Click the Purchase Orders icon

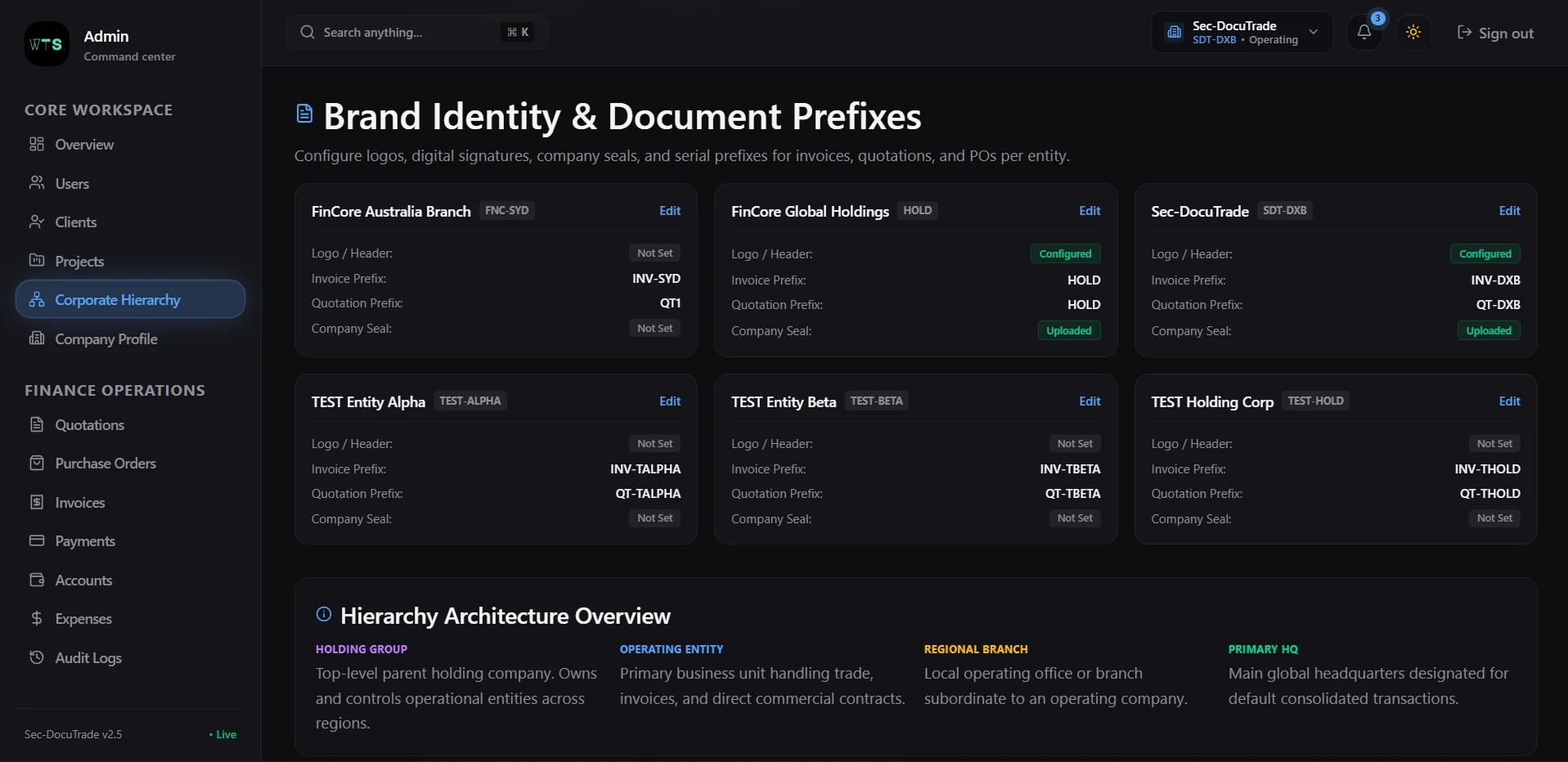[37, 463]
